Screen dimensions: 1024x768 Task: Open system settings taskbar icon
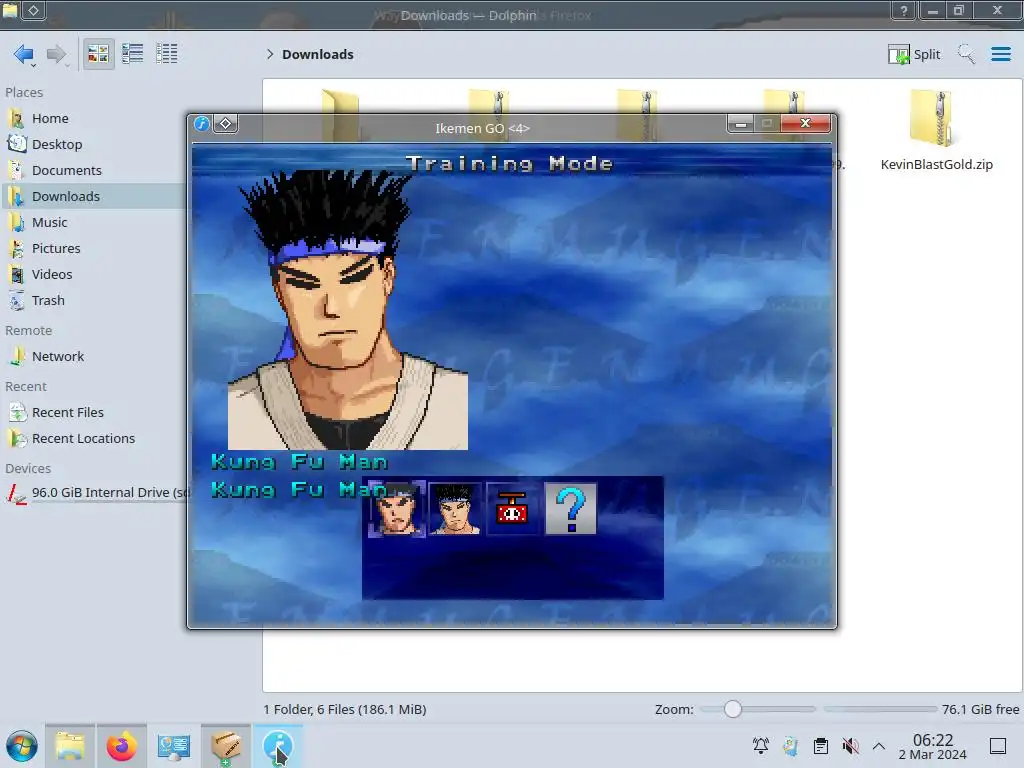coord(174,746)
